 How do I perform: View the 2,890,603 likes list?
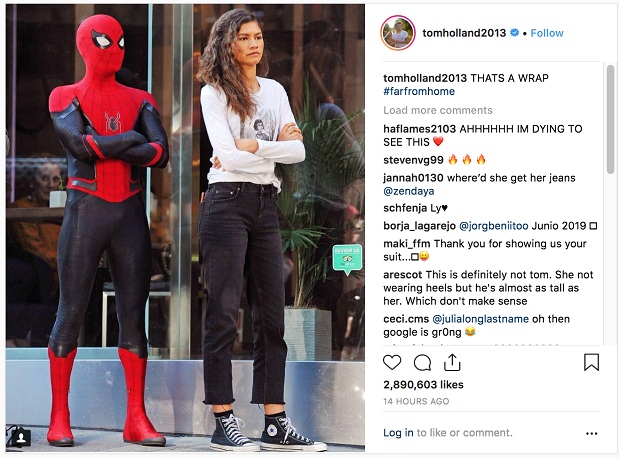tap(423, 384)
